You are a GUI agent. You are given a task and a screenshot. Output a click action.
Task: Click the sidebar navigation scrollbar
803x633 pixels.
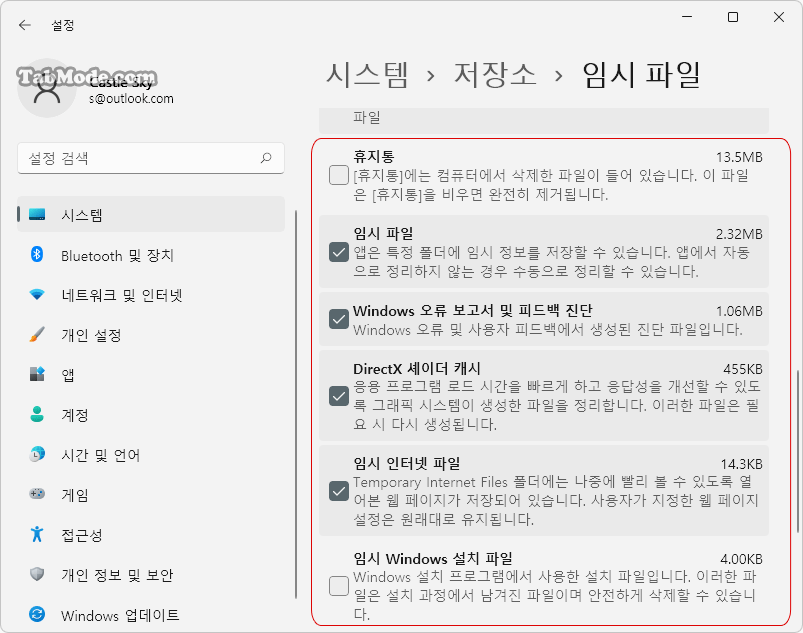[296, 405]
